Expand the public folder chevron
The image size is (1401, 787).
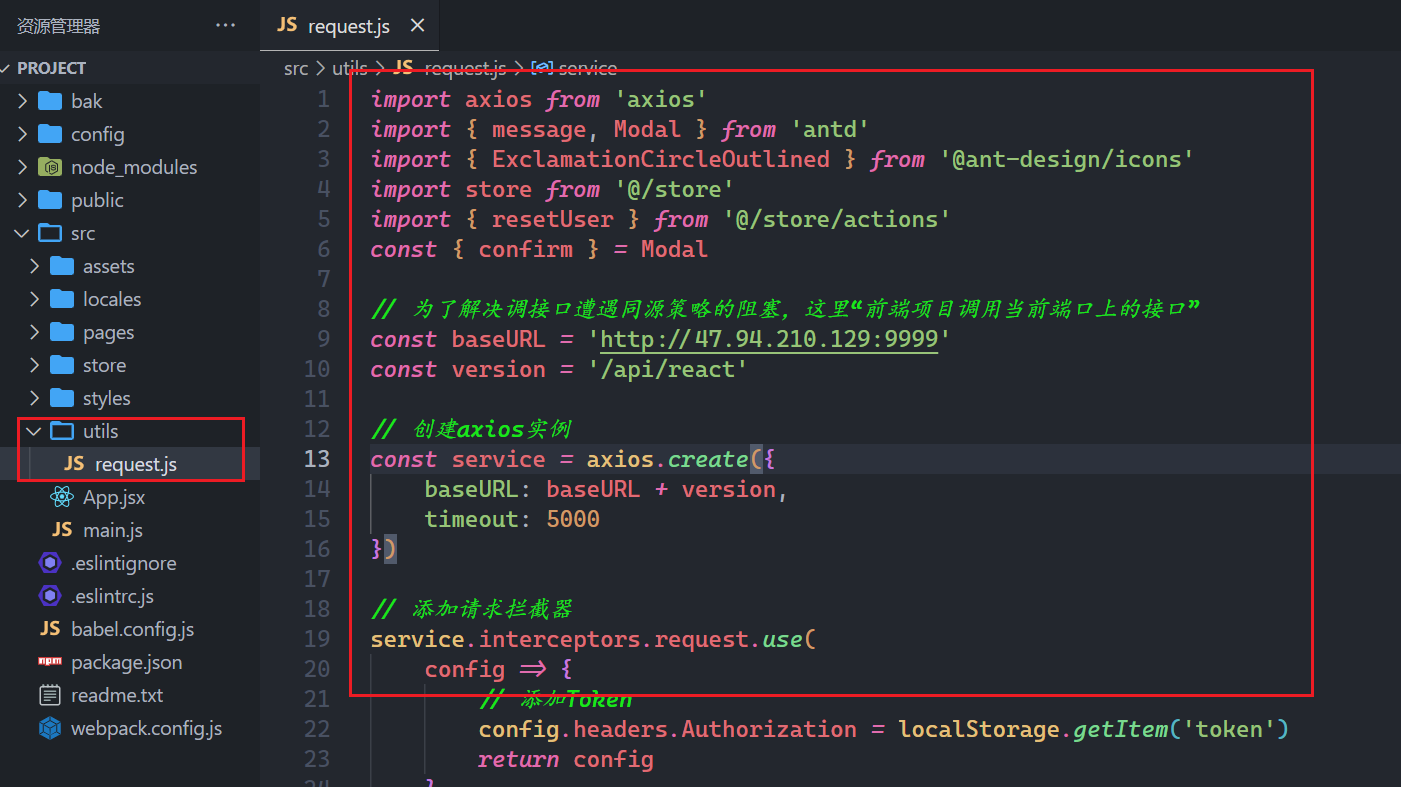click(x=22, y=200)
